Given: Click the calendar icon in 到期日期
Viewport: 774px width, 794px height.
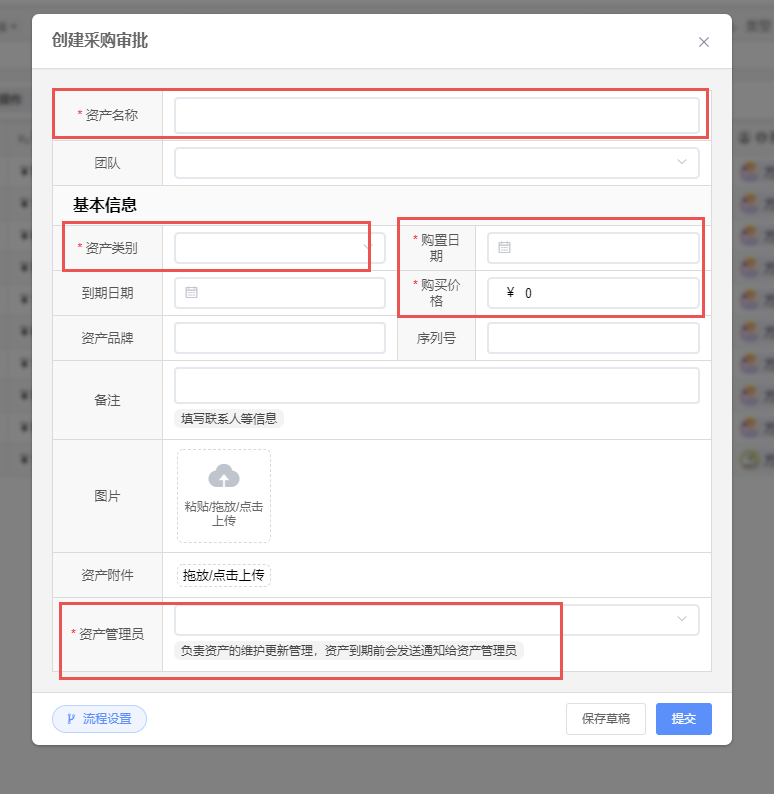Looking at the screenshot, I should pyautogui.click(x=191, y=293).
